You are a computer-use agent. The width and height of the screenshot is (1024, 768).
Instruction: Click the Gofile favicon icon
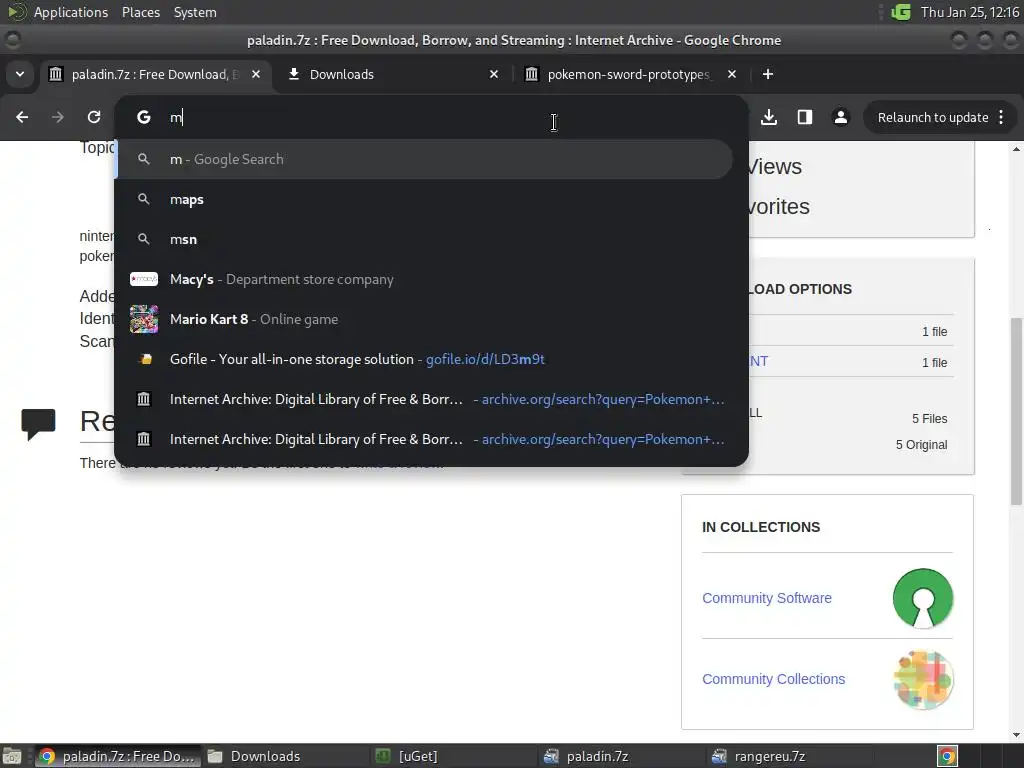coord(145,359)
